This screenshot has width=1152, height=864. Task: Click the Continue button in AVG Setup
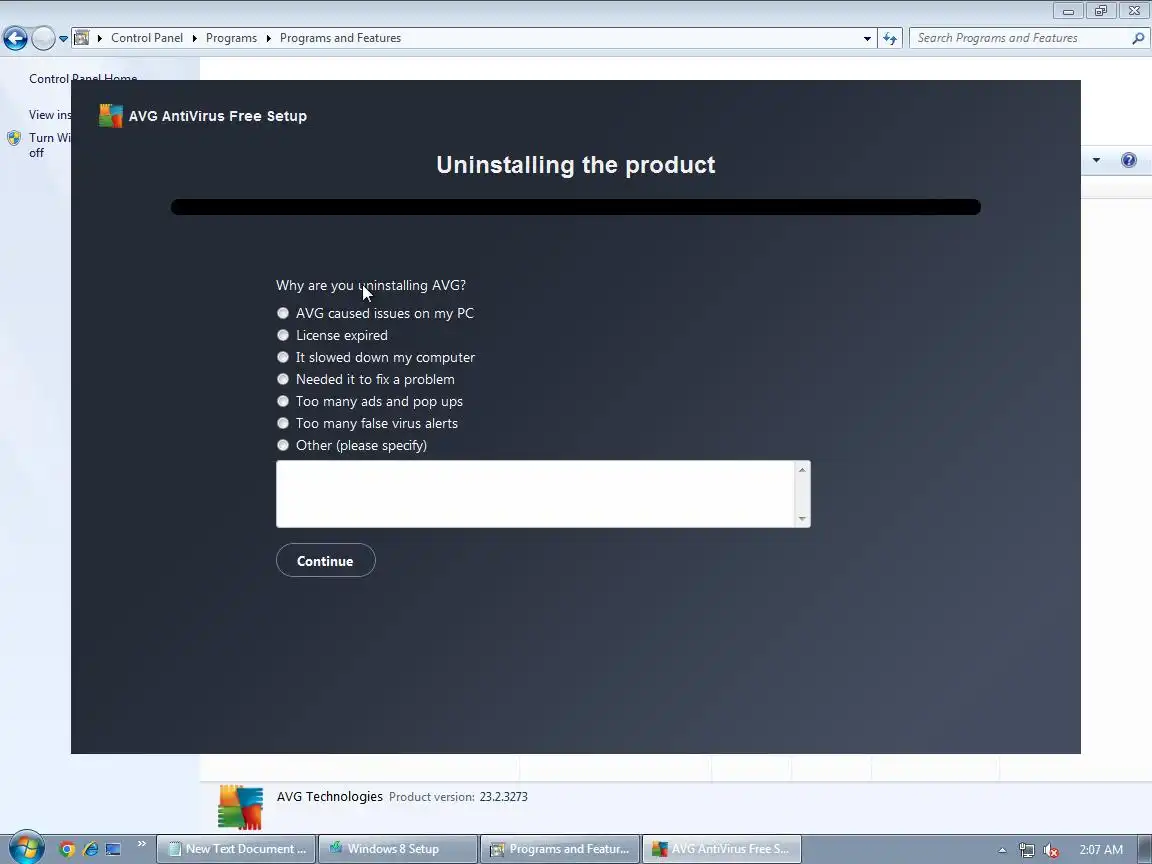(325, 561)
